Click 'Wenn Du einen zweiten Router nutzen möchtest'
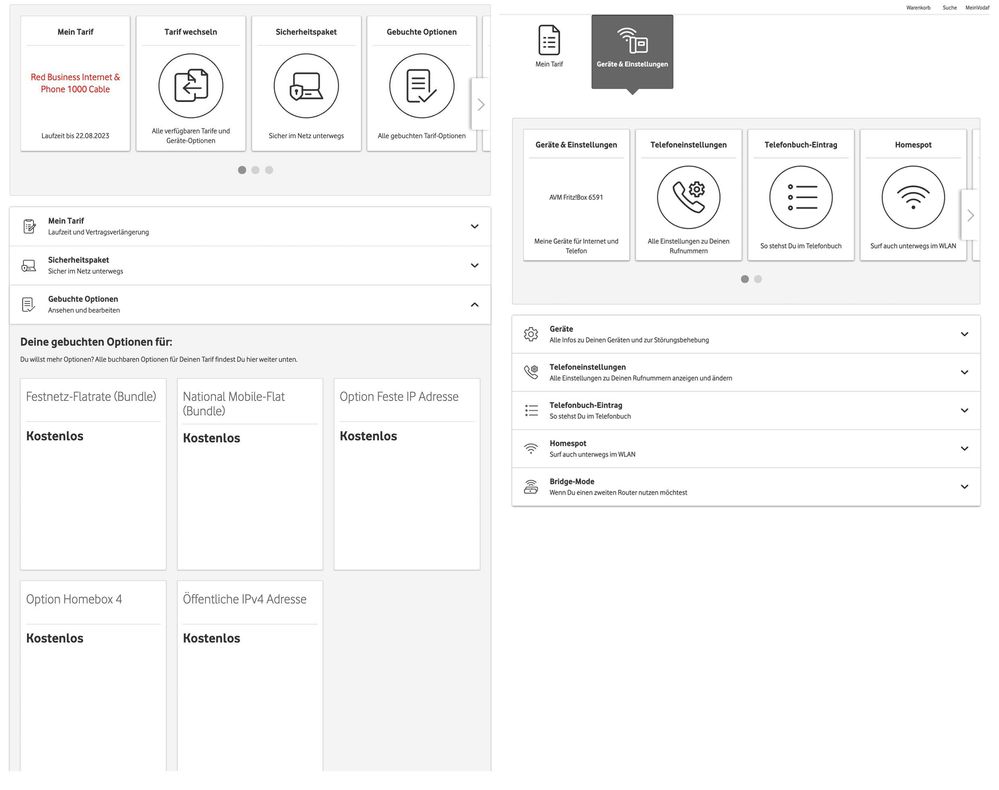The height and width of the screenshot is (790, 999). pyautogui.click(x=618, y=492)
